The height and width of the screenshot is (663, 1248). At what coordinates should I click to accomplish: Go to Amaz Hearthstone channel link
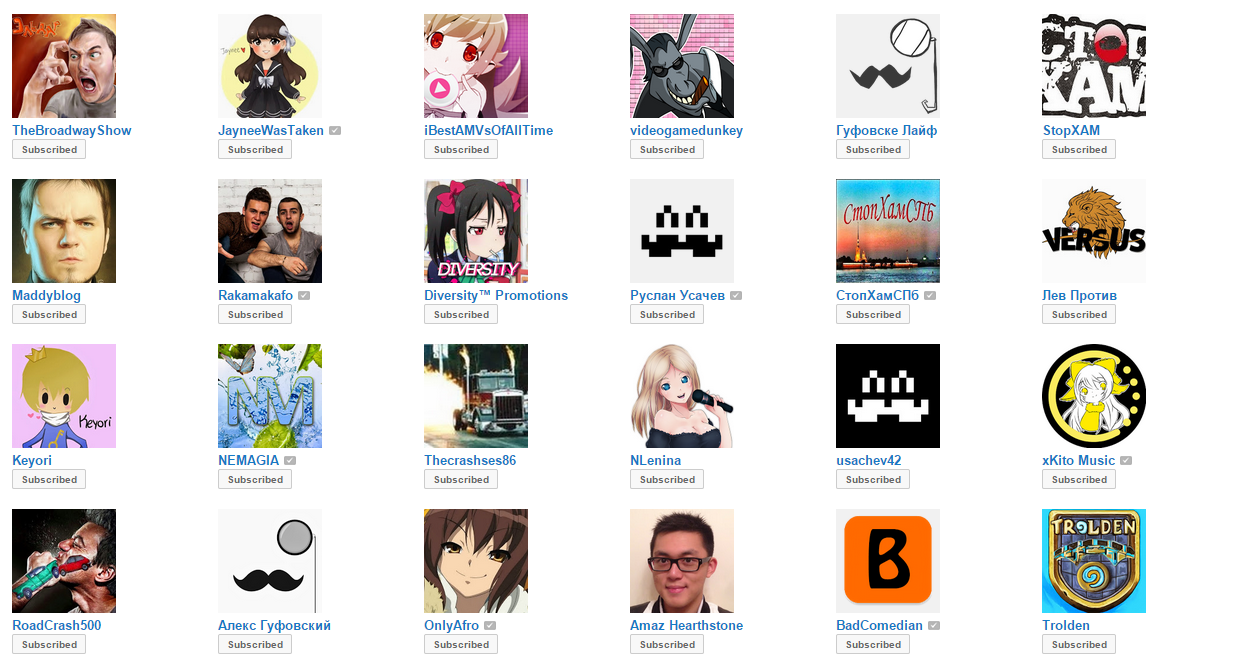click(687, 626)
